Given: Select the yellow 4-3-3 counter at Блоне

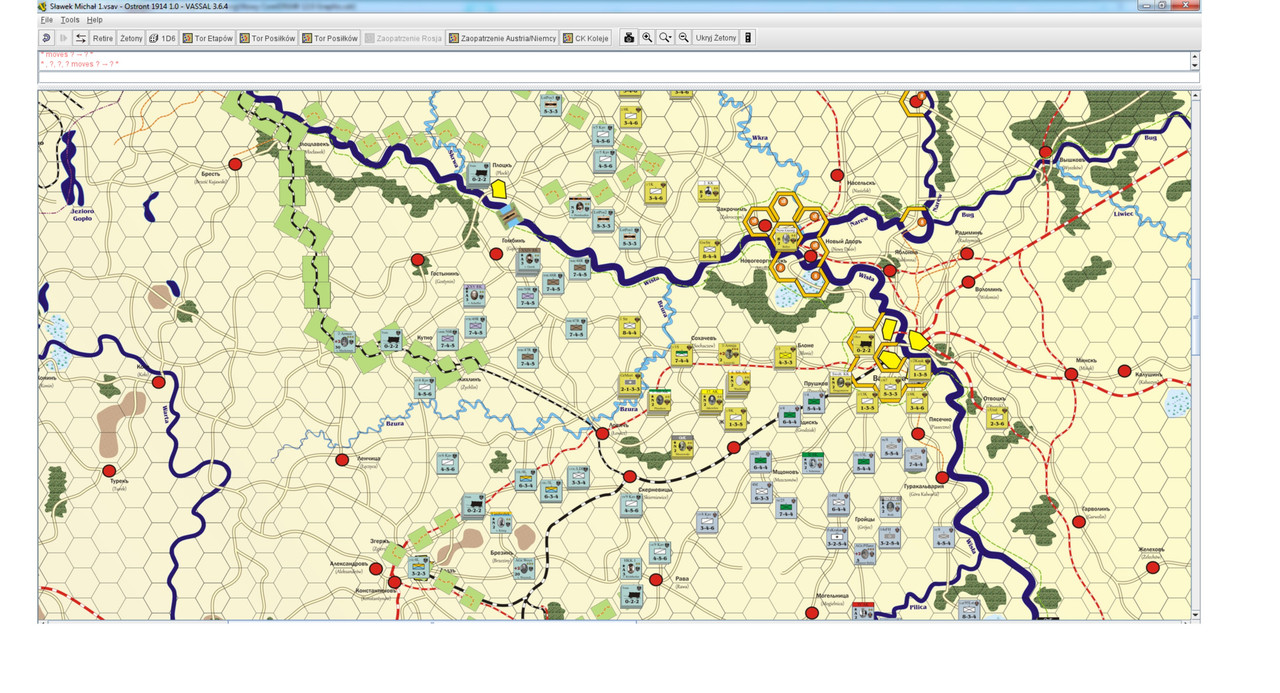Looking at the screenshot, I should click(x=784, y=356).
